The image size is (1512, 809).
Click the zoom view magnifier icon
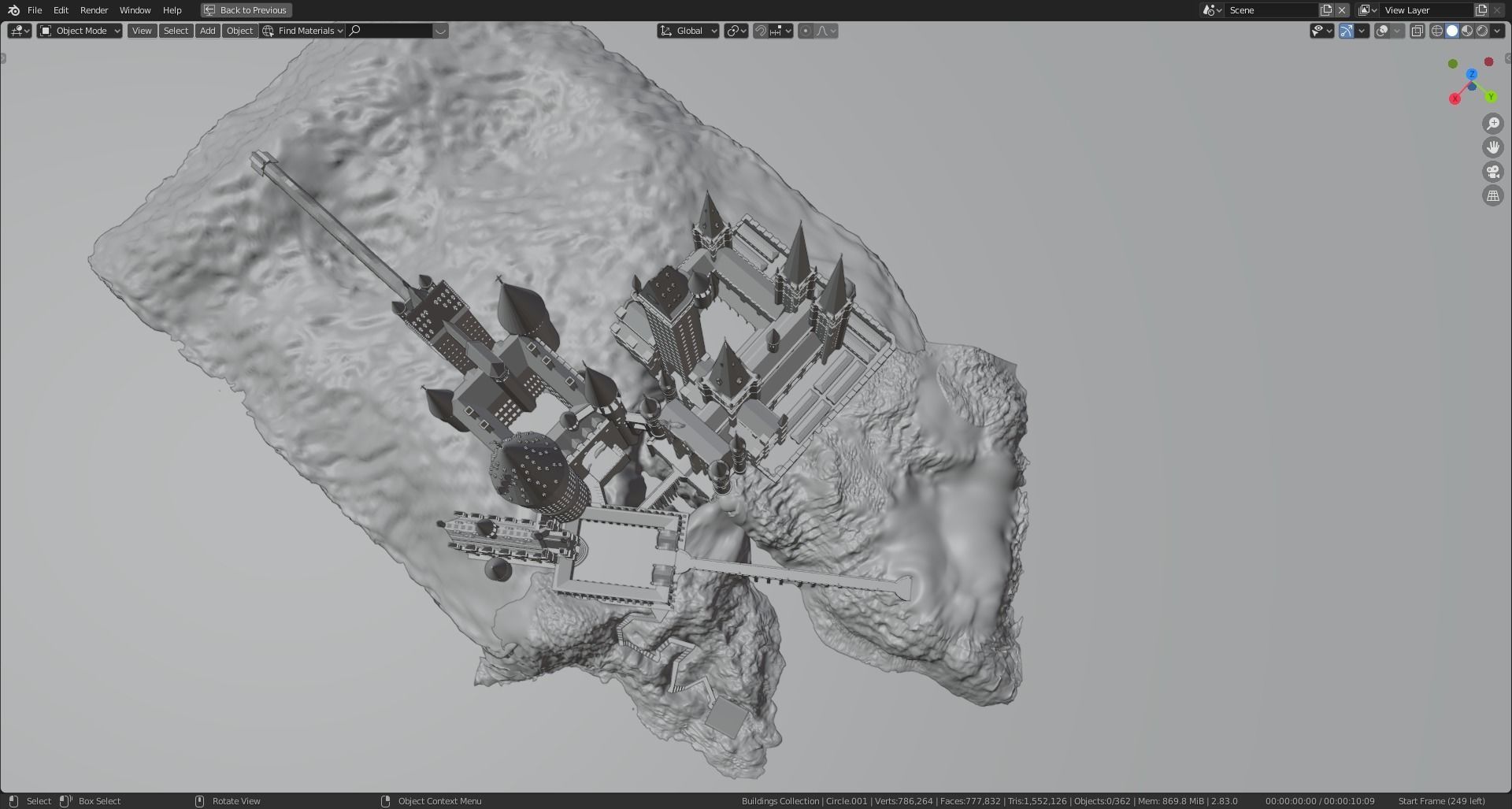(x=1492, y=124)
